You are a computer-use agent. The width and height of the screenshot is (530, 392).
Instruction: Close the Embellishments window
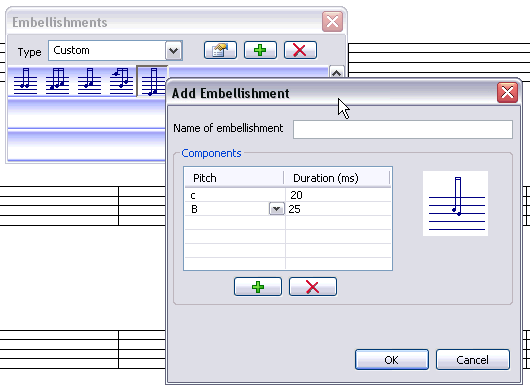point(332,22)
